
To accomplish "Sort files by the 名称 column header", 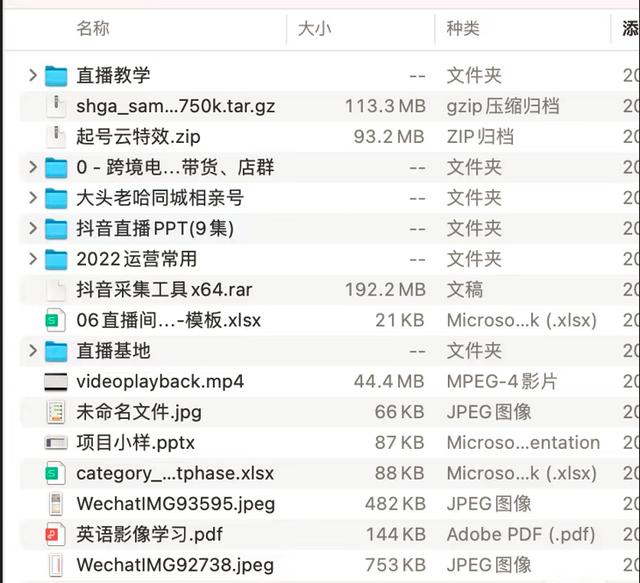I will pyautogui.click(x=93, y=29).
